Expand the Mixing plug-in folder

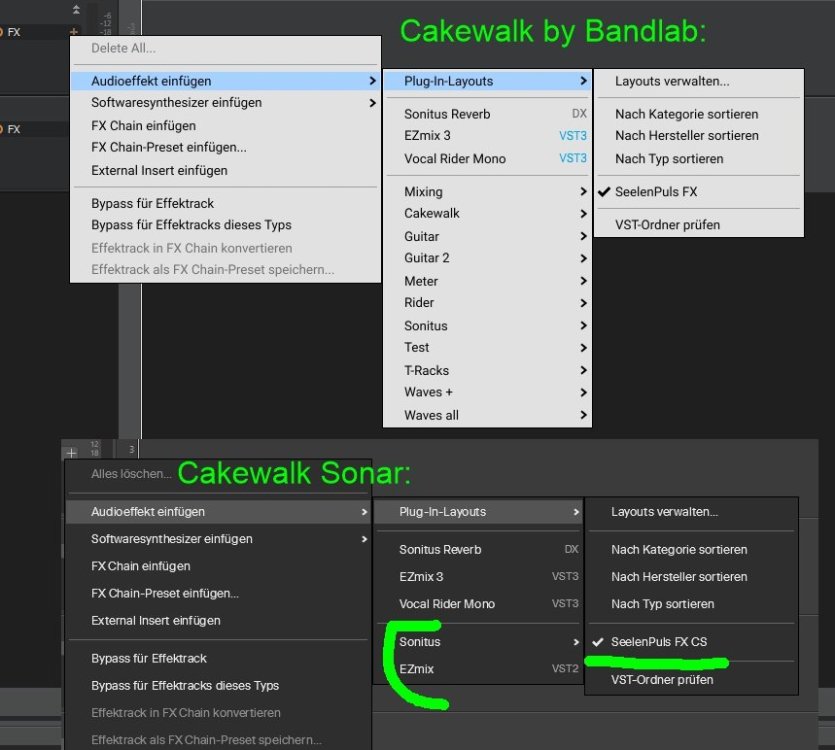pyautogui.click(x=487, y=192)
